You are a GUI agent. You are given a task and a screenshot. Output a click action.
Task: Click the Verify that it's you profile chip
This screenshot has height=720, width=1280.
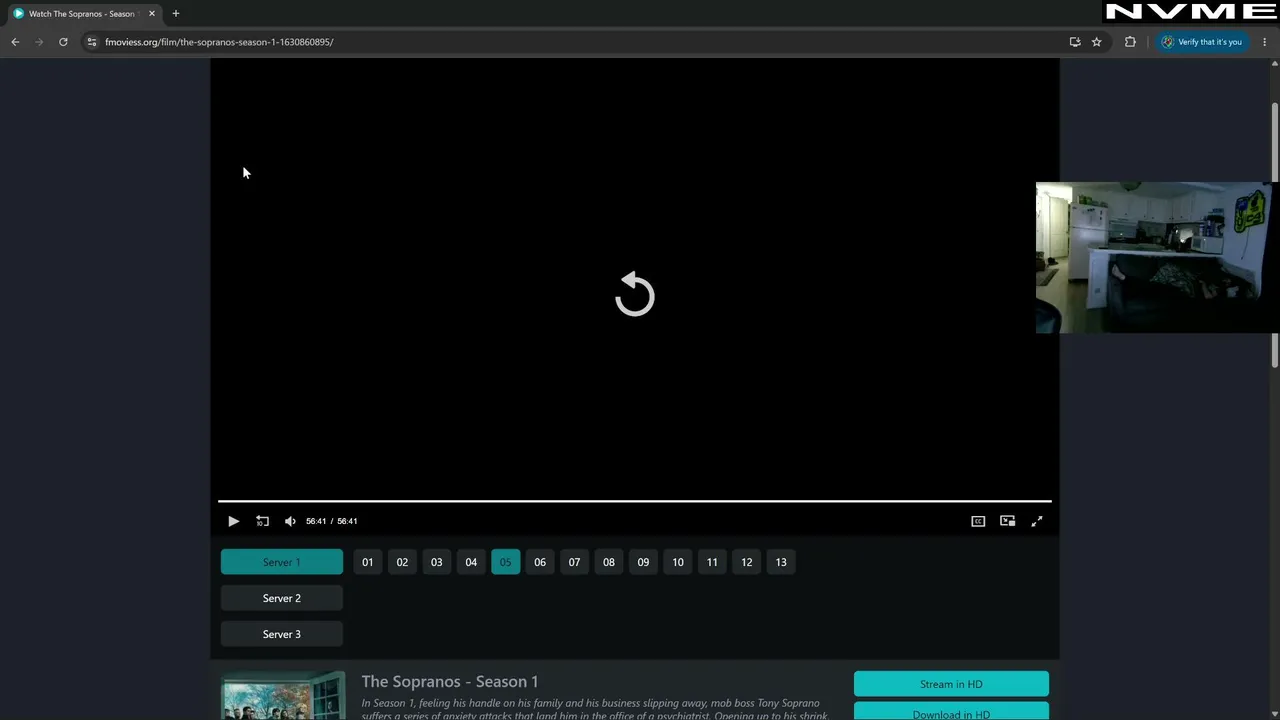(x=1202, y=42)
